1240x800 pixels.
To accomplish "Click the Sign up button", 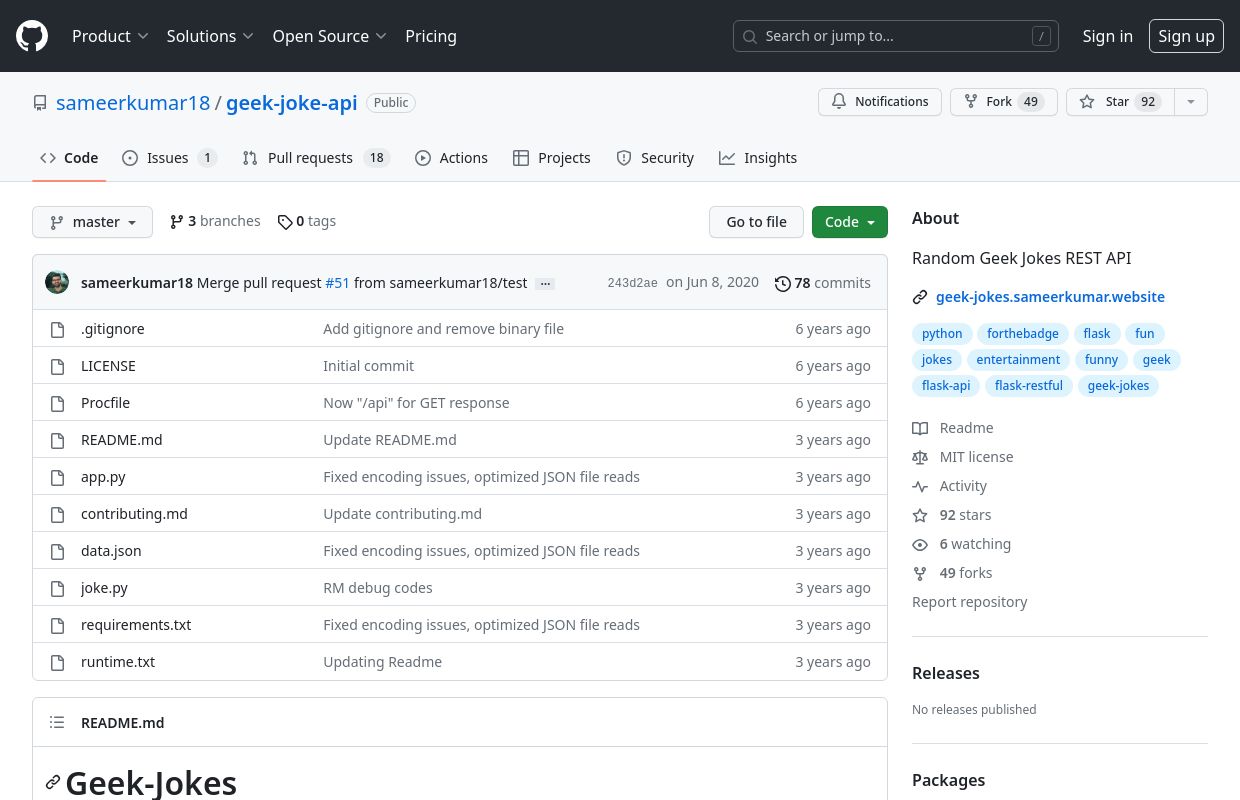I will click(1186, 36).
